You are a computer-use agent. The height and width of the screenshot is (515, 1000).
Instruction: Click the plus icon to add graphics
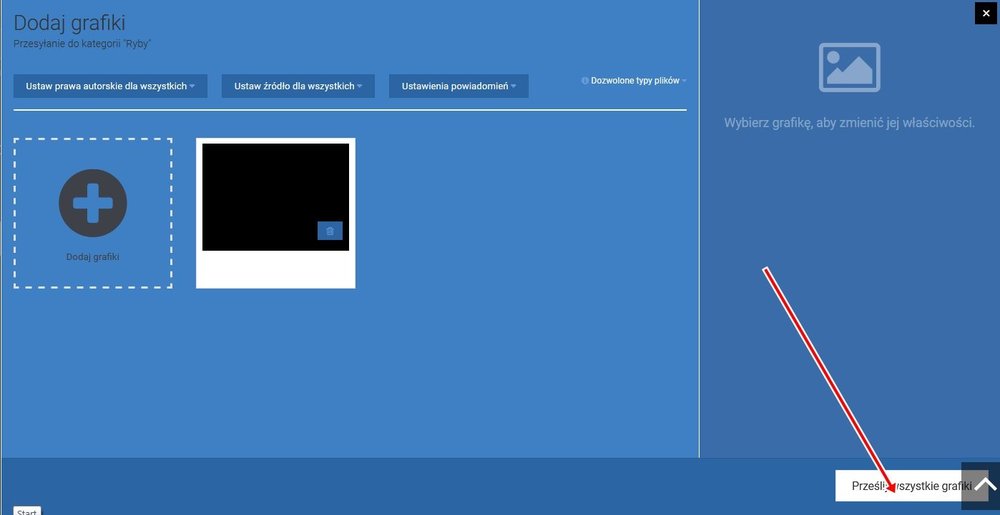(92, 203)
